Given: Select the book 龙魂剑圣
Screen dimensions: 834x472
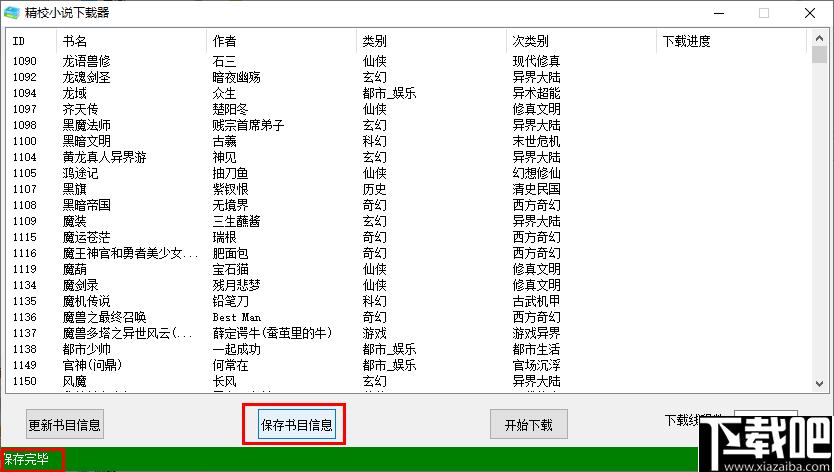Looking at the screenshot, I should (x=86, y=77).
